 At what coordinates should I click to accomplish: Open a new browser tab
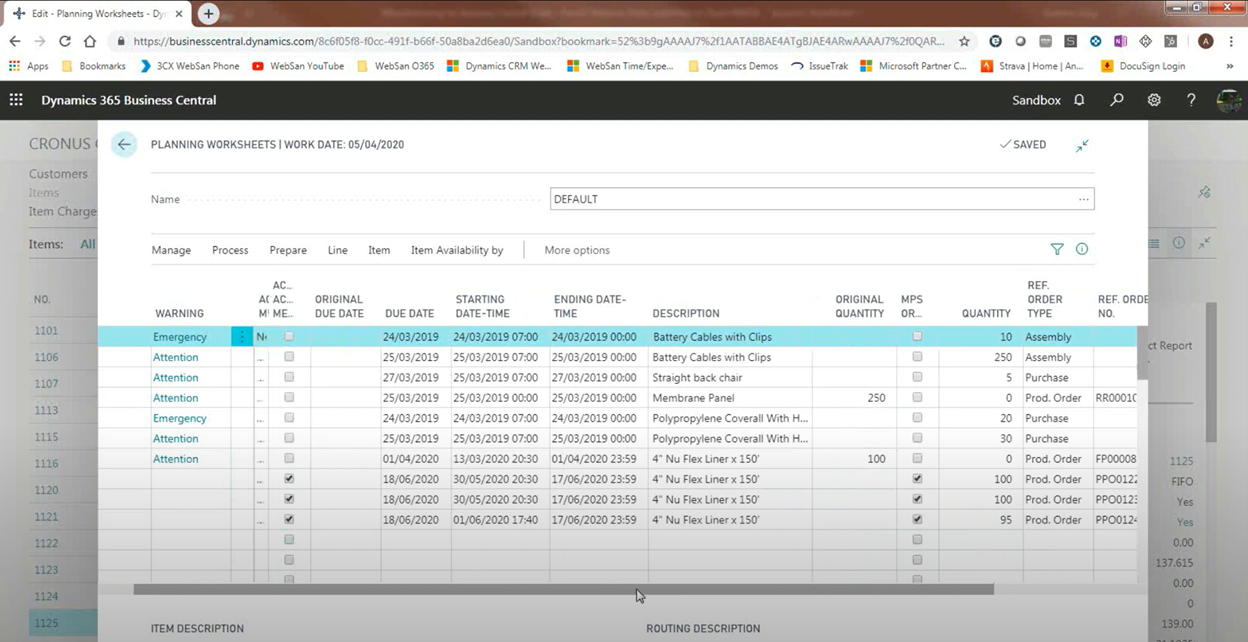pyautogui.click(x=208, y=14)
